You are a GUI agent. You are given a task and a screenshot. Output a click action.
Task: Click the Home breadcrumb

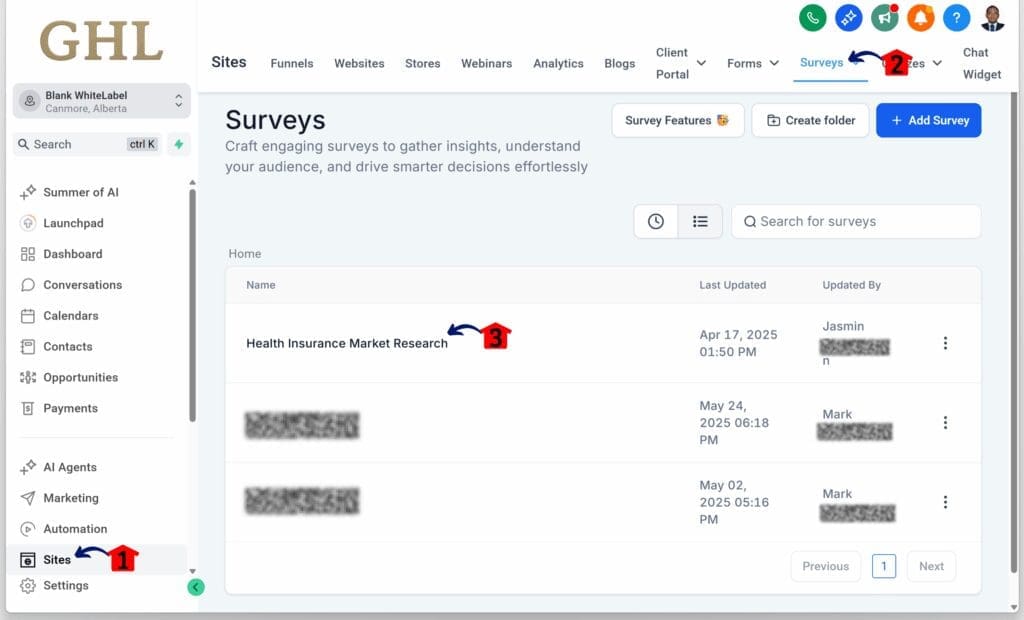point(245,253)
